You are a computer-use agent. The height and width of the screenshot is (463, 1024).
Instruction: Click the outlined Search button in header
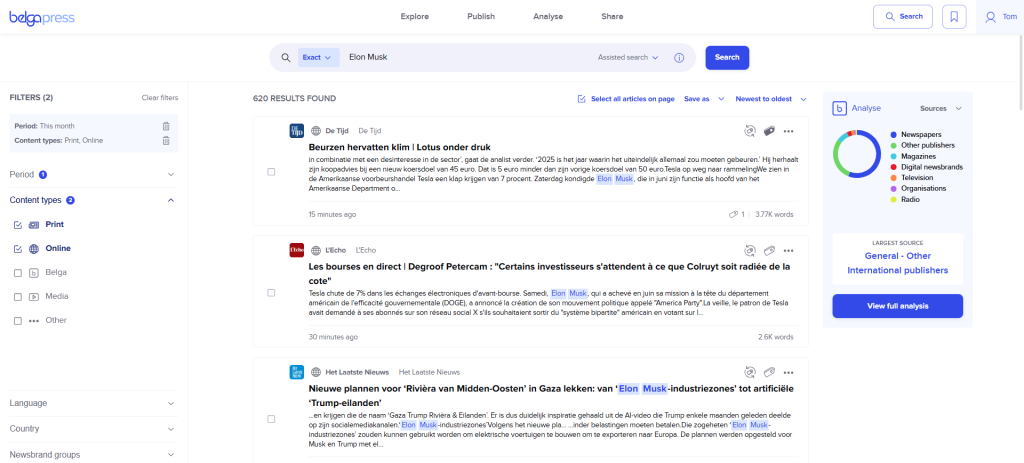tap(903, 16)
